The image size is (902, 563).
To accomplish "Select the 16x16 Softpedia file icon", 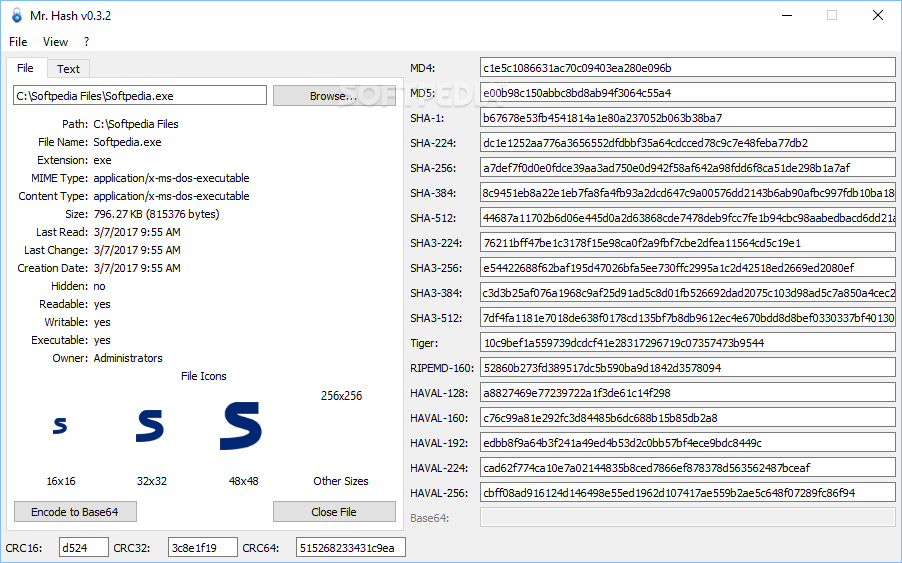I will (x=60, y=426).
